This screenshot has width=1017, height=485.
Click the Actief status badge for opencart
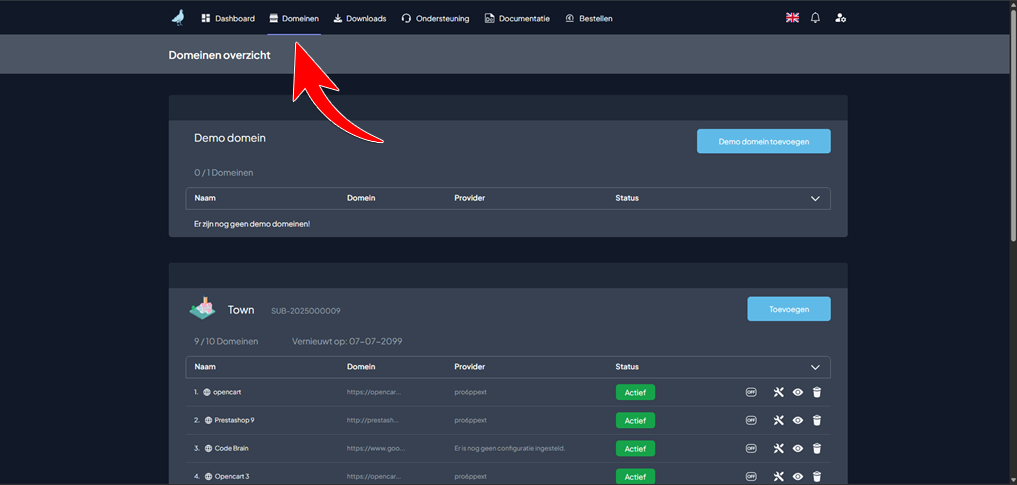(x=635, y=392)
